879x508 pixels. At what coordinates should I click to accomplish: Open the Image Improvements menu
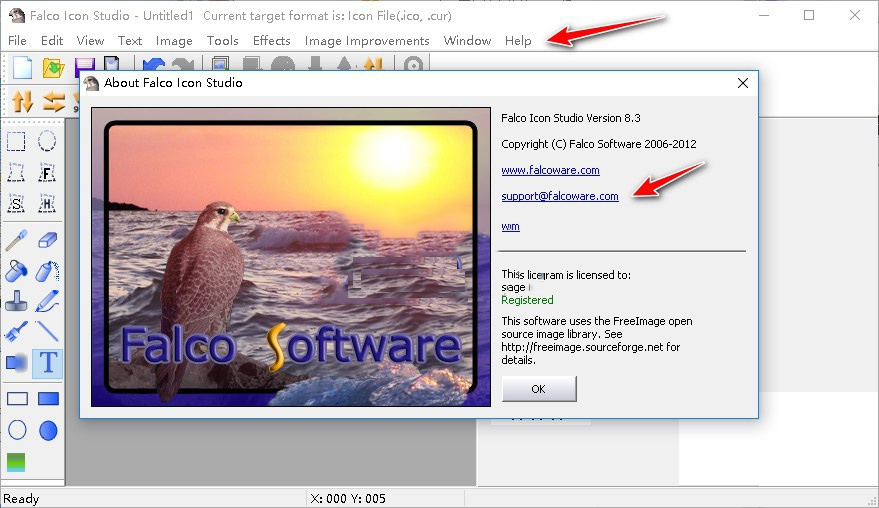367,40
